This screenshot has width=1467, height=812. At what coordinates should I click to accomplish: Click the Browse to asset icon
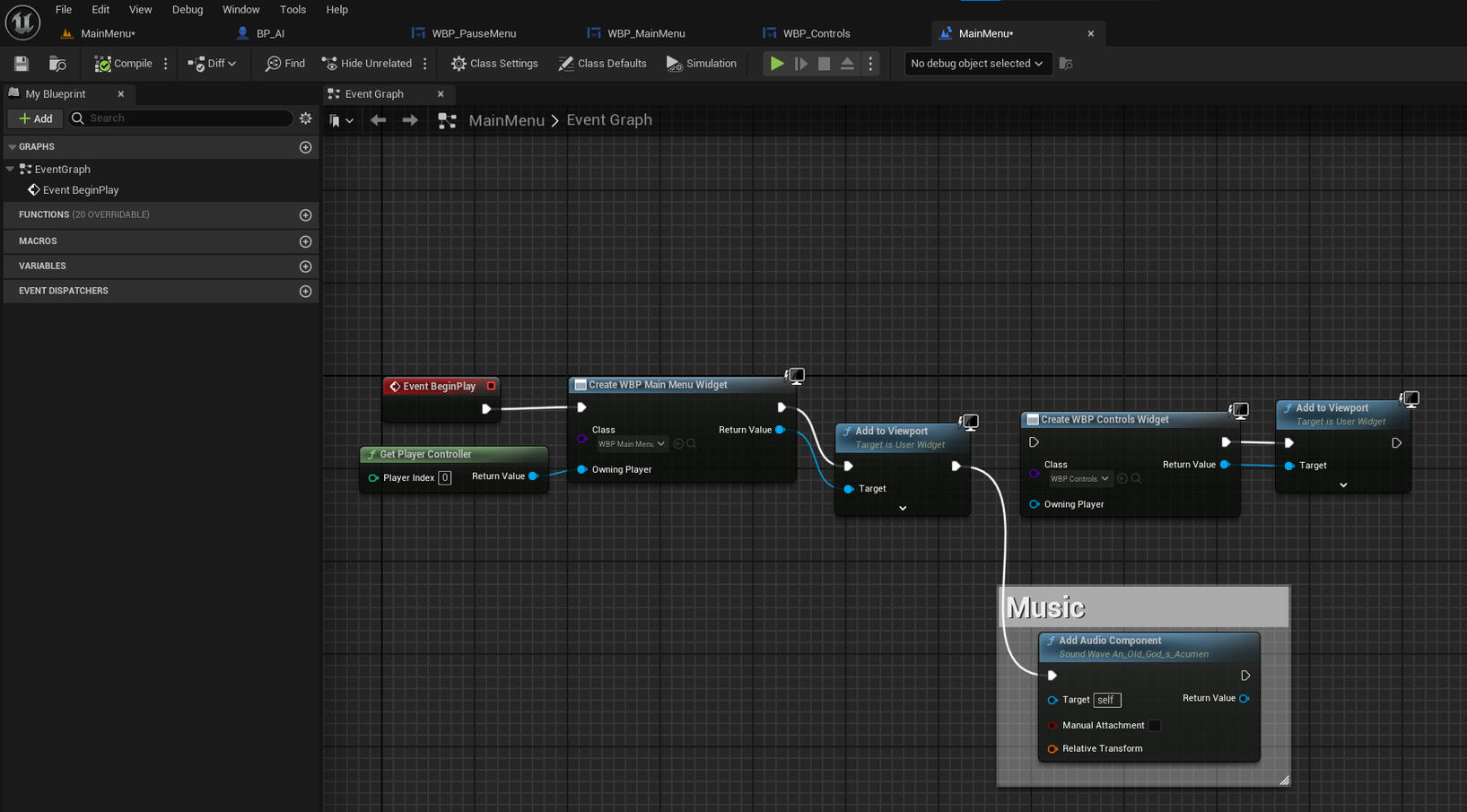(57, 64)
